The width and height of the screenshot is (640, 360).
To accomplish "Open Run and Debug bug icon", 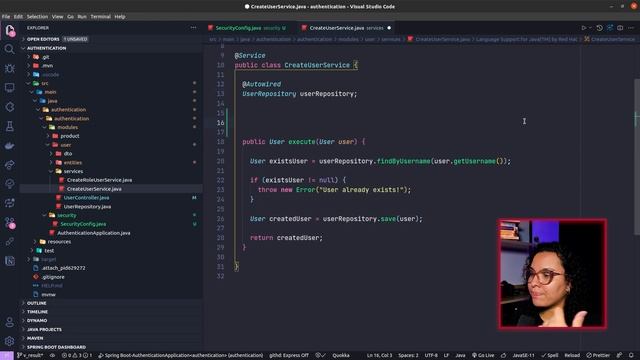I will pyautogui.click(x=9, y=69).
